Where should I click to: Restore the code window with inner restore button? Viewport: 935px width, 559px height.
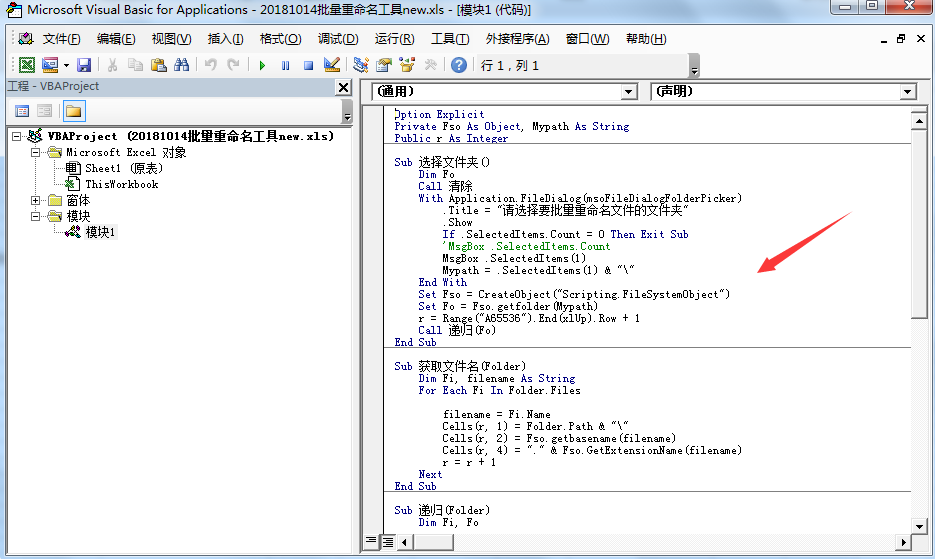(x=900, y=39)
